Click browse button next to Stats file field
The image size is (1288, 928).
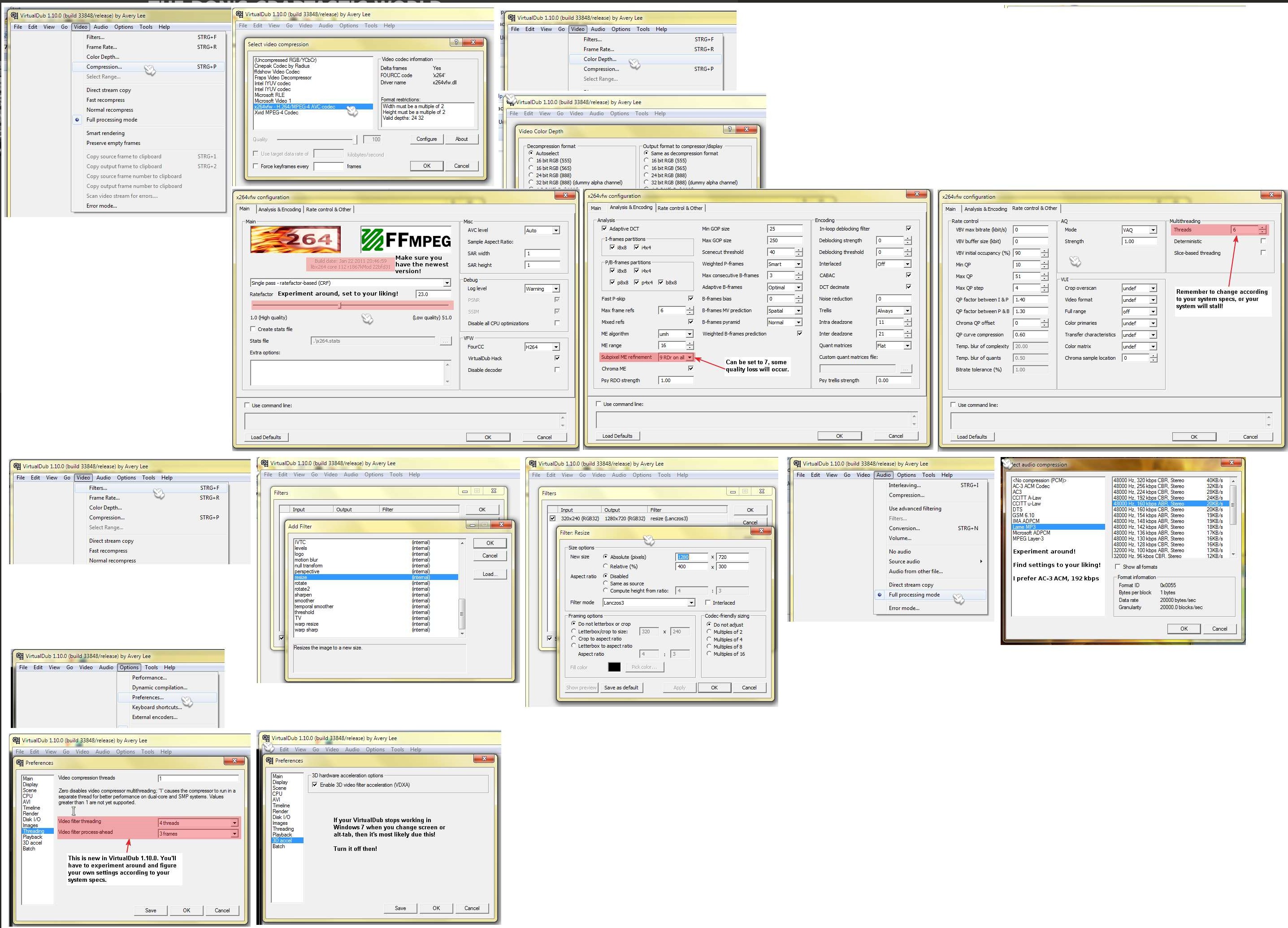pyautogui.click(x=445, y=341)
